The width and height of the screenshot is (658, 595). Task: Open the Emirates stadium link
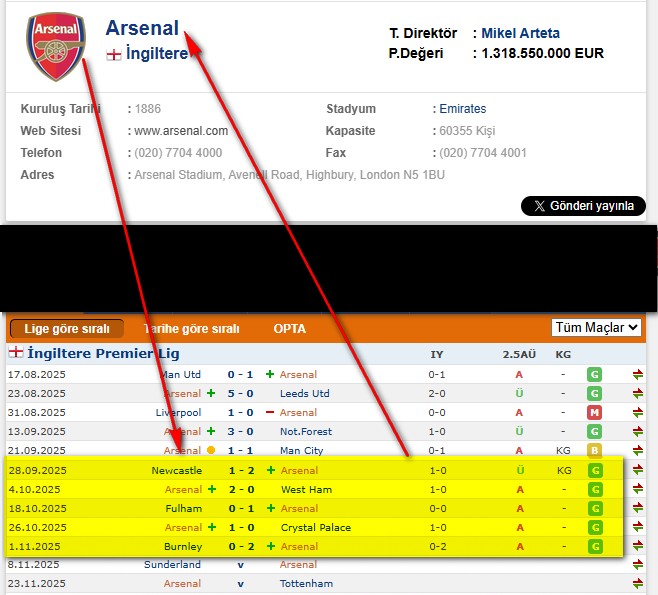point(462,109)
